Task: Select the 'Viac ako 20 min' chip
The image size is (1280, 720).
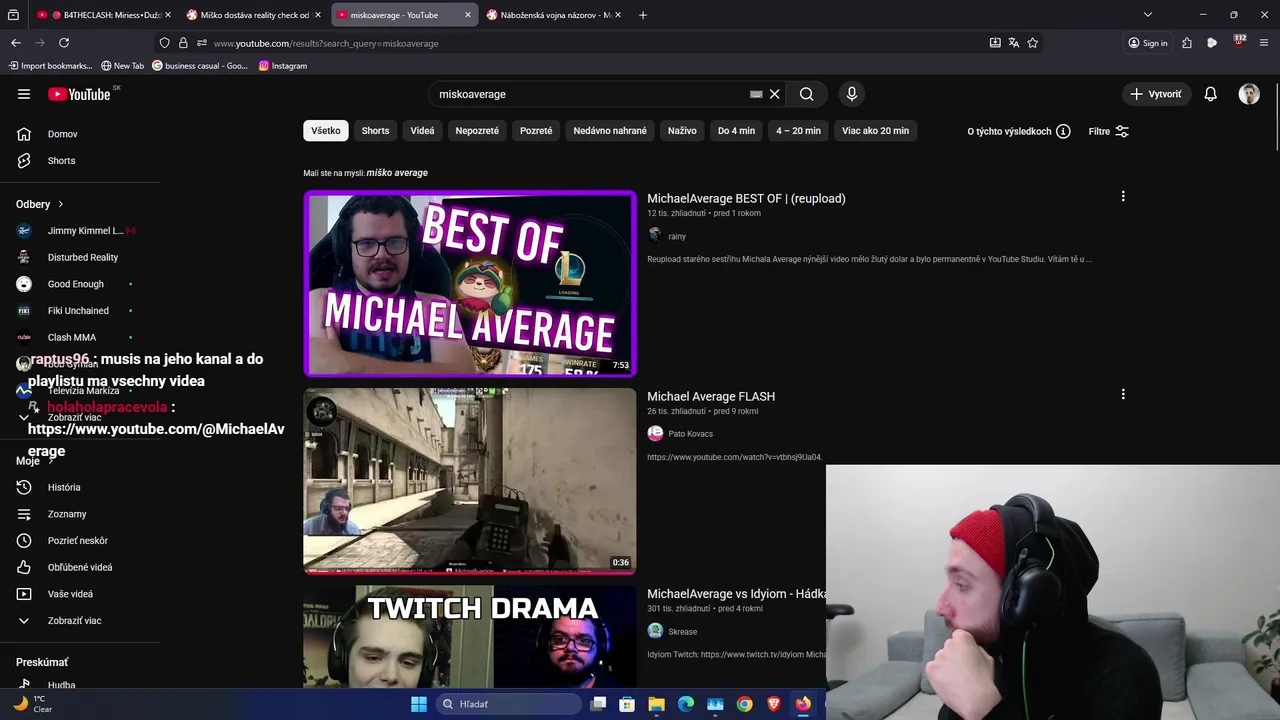Action: [875, 131]
